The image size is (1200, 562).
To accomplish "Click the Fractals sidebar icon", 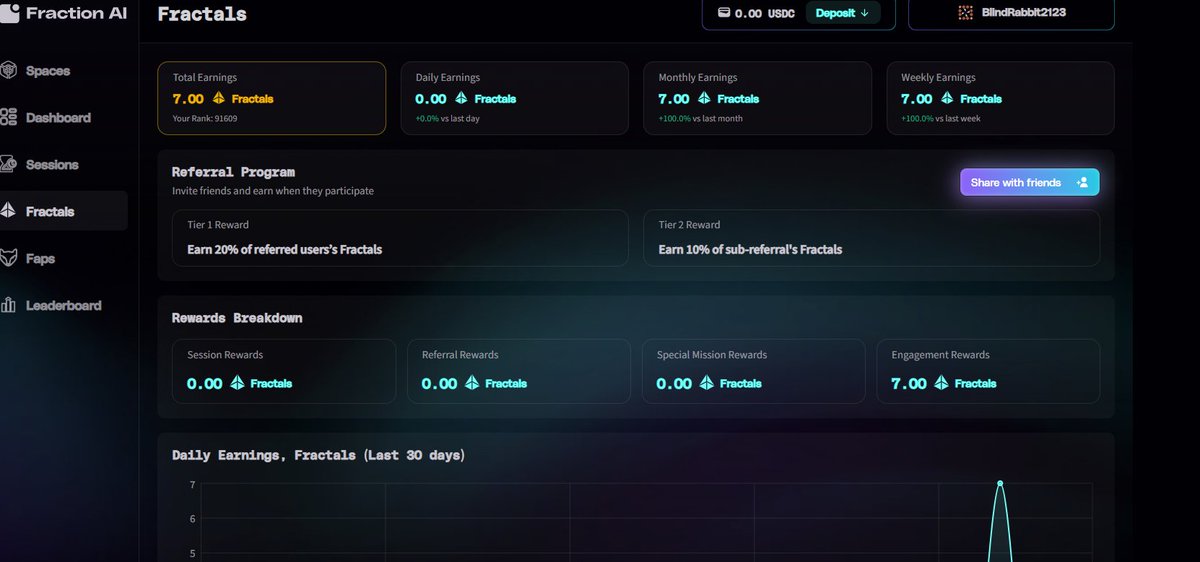I will point(9,211).
